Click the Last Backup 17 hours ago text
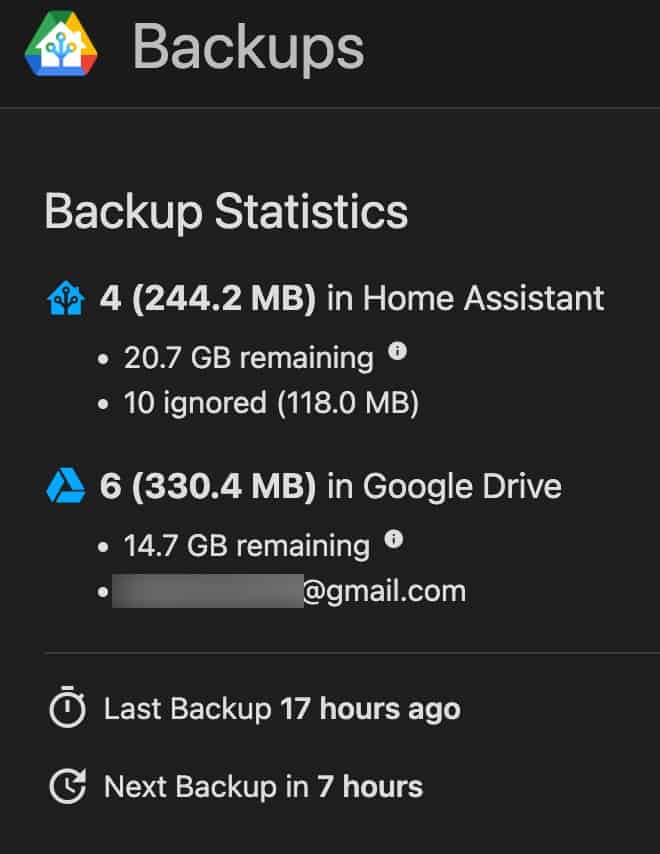Screen dimensions: 660x854 (x=282, y=709)
